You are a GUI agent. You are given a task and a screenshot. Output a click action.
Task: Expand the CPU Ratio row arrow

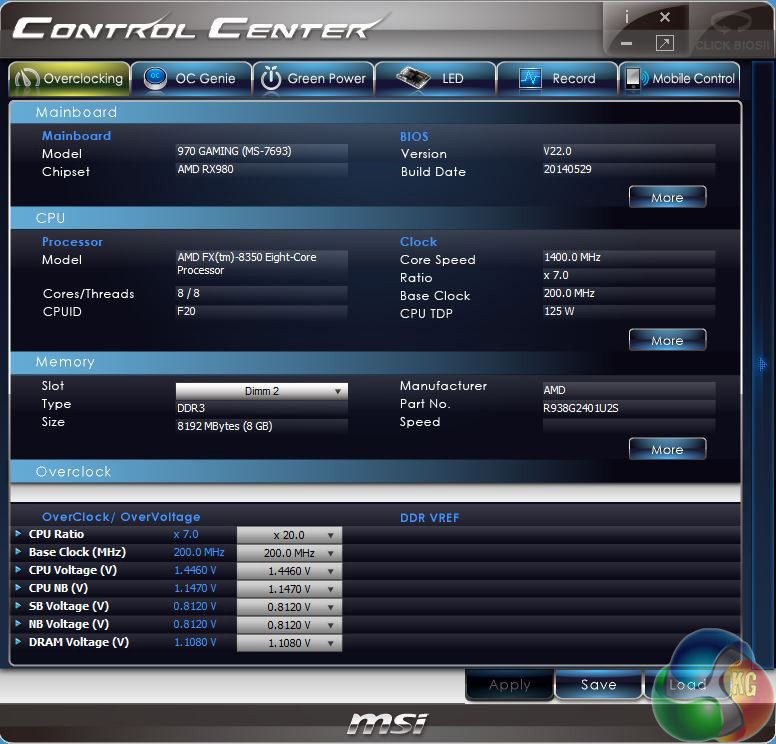[18, 534]
